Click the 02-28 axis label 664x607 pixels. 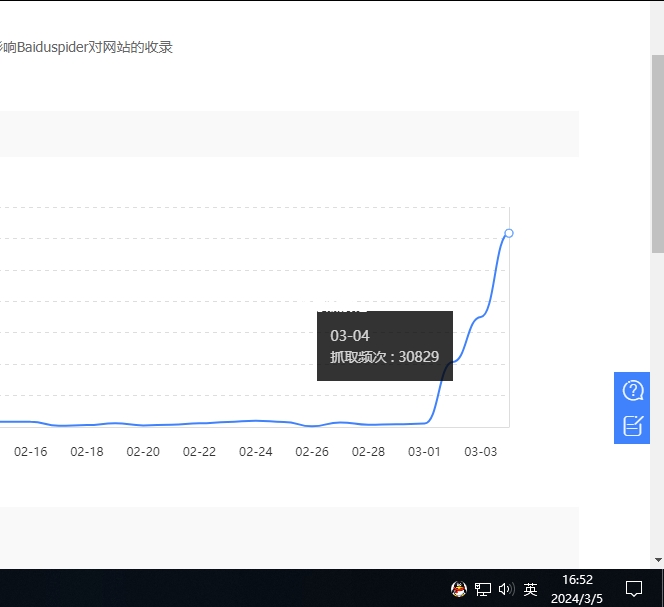coord(368,452)
